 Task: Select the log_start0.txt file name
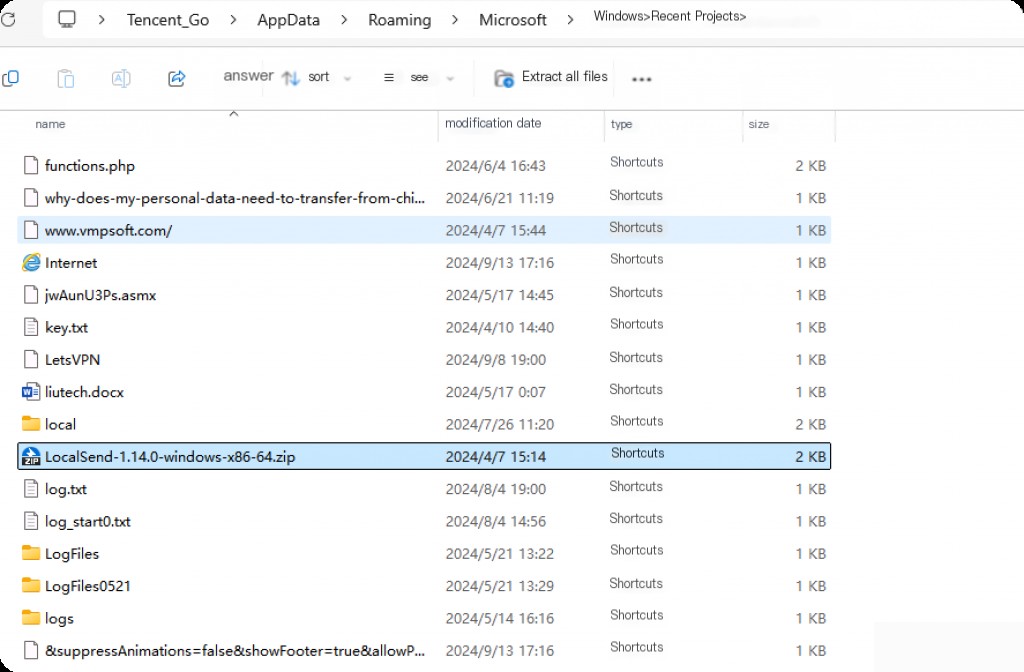[x=88, y=521]
